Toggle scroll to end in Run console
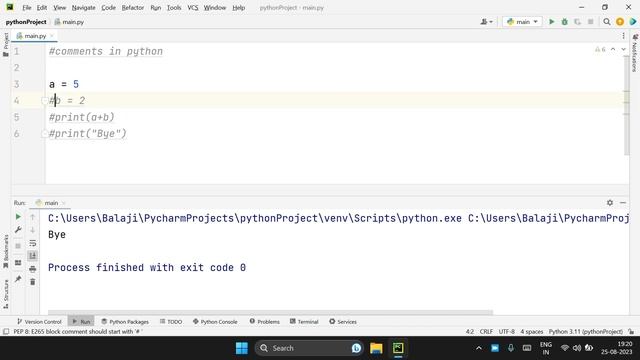This screenshot has height=360, width=640. (33, 256)
